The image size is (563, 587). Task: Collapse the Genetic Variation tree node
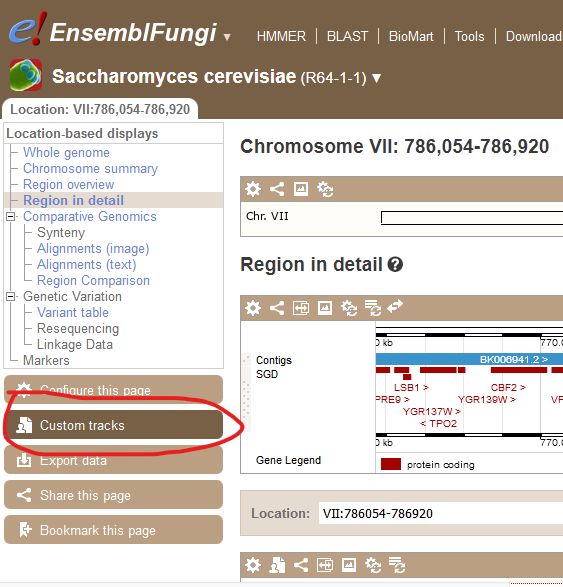[10, 296]
